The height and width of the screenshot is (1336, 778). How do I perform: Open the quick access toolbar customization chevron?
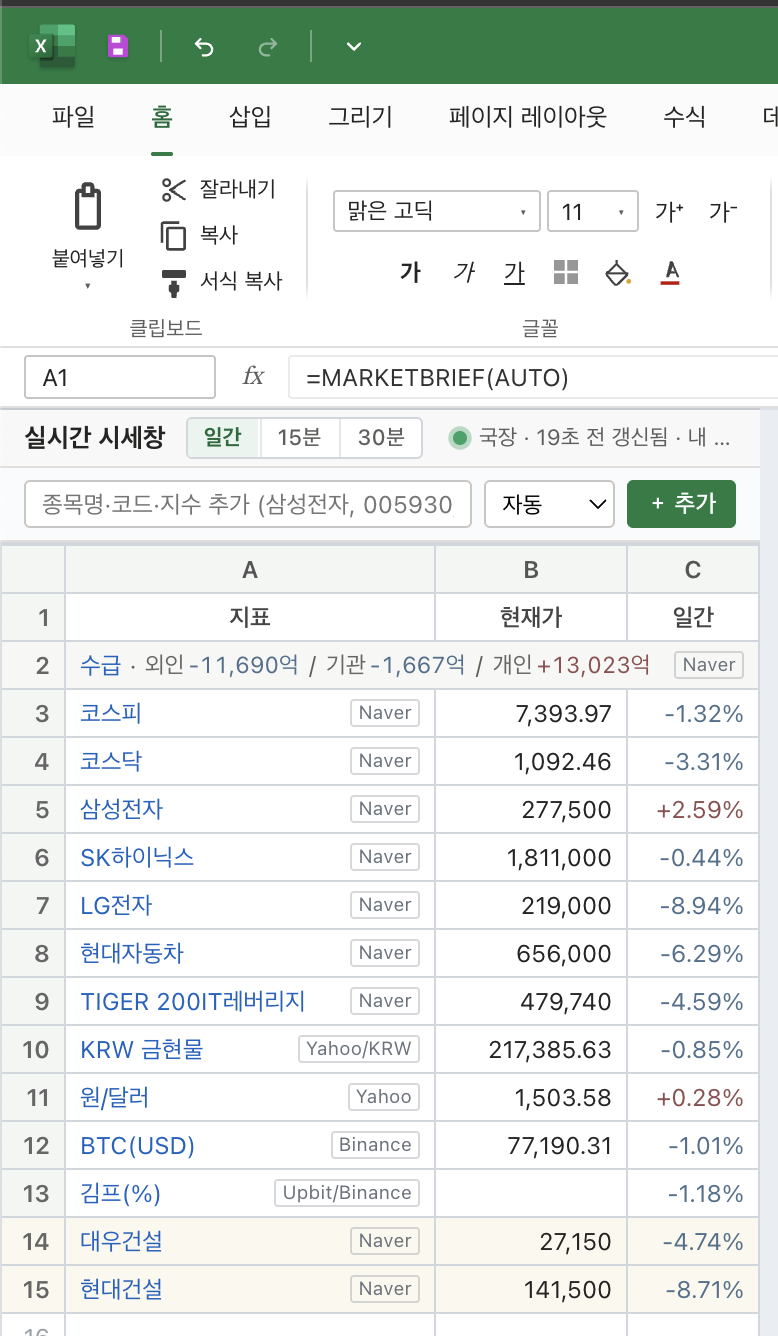[x=353, y=46]
